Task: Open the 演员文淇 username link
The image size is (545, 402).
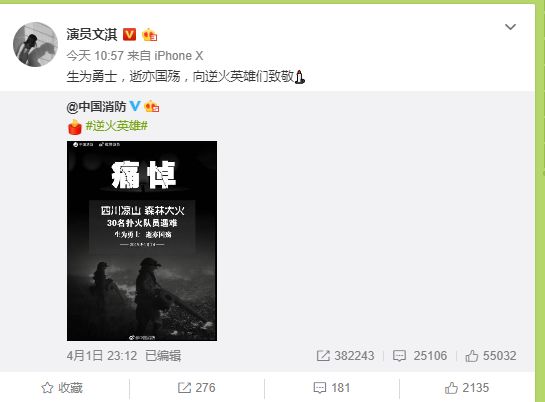Action: (x=92, y=34)
